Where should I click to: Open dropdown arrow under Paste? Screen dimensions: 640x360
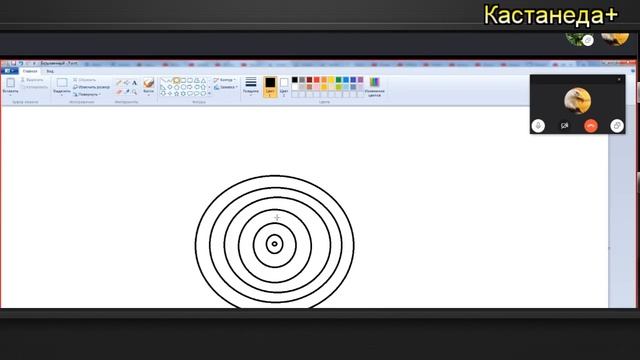pyautogui.click(x=10, y=95)
